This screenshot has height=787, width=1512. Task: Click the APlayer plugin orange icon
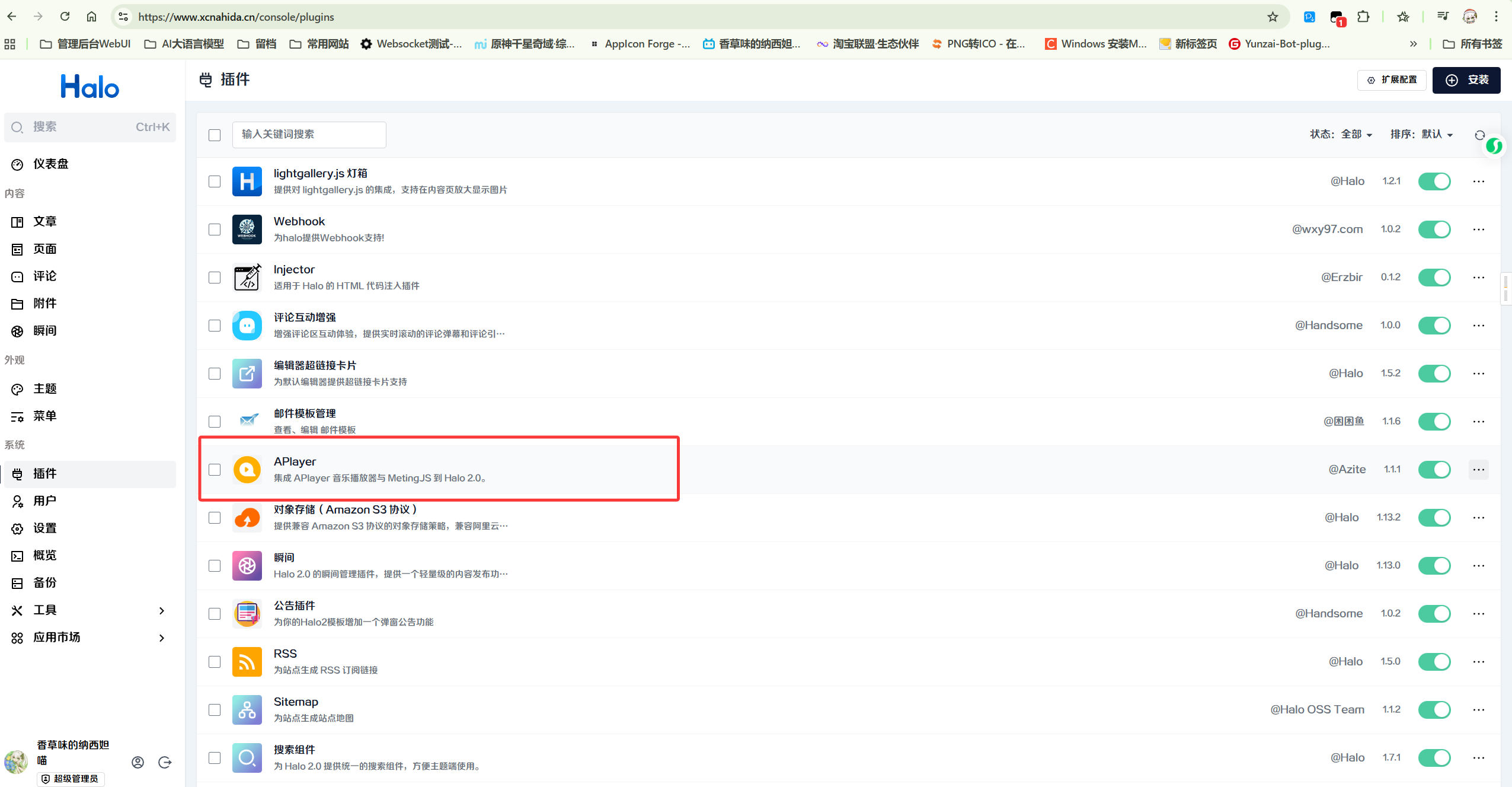coord(247,470)
